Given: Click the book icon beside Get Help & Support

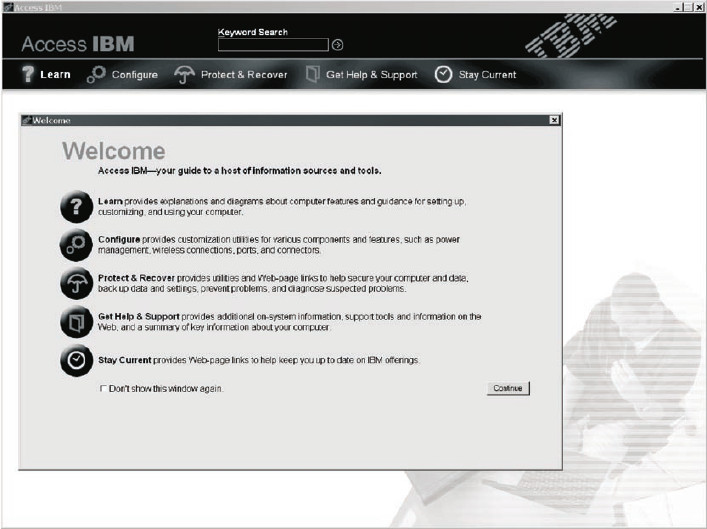Looking at the screenshot, I should point(312,74).
